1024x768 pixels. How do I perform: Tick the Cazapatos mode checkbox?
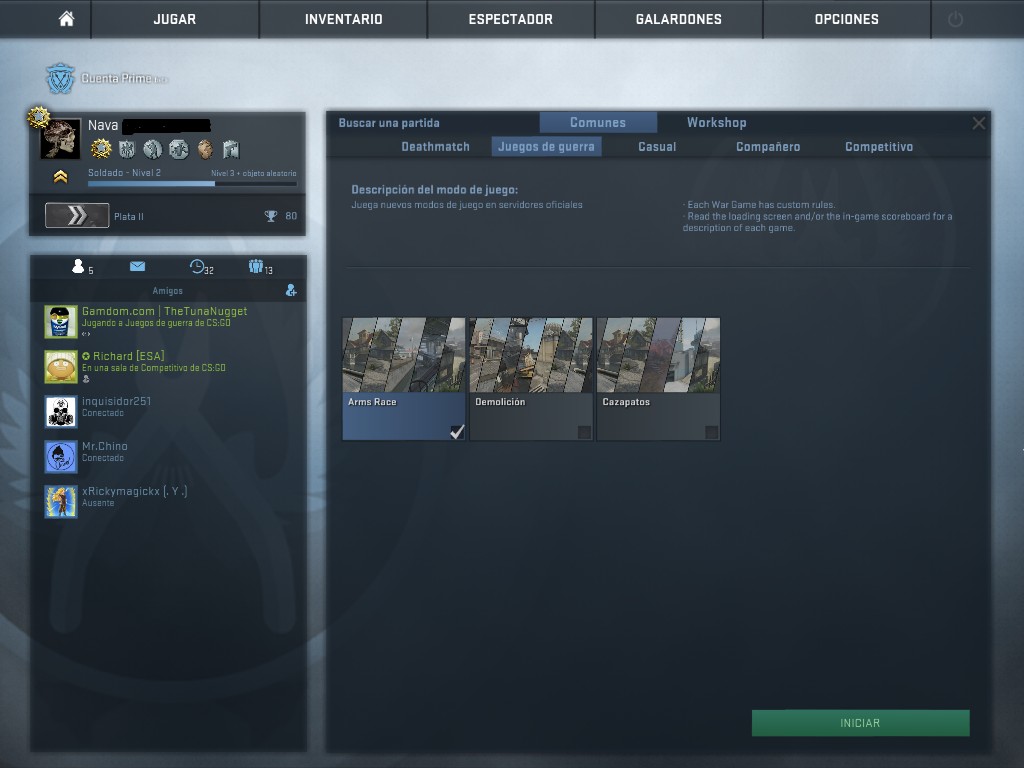coord(711,432)
